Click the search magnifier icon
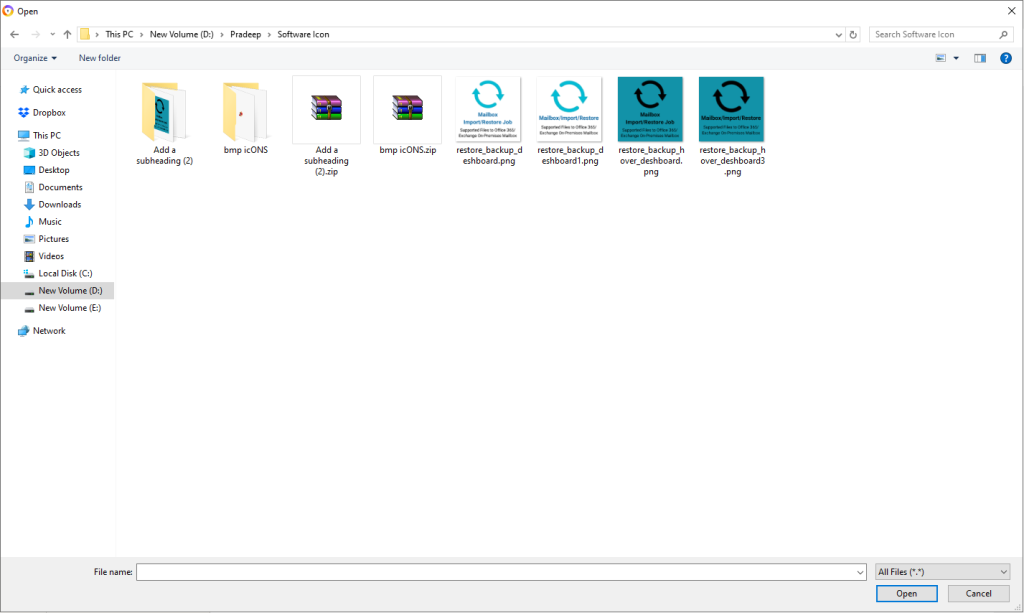This screenshot has height=613, width=1024. click(1004, 35)
